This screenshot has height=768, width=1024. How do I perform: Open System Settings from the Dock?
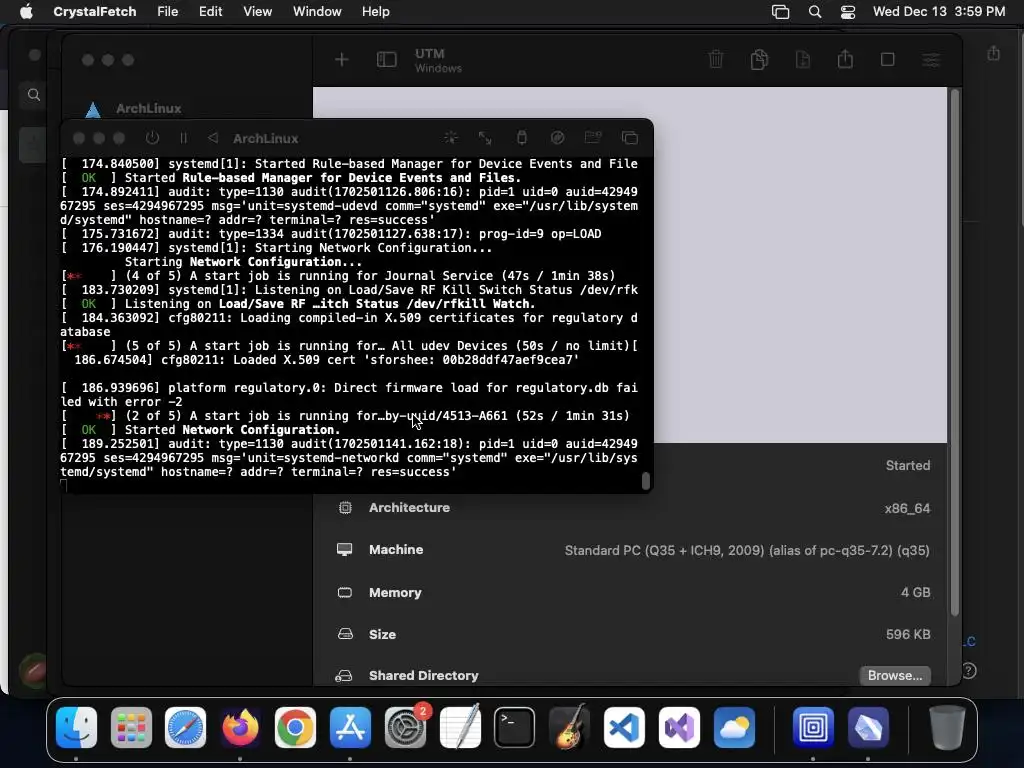(x=405, y=727)
